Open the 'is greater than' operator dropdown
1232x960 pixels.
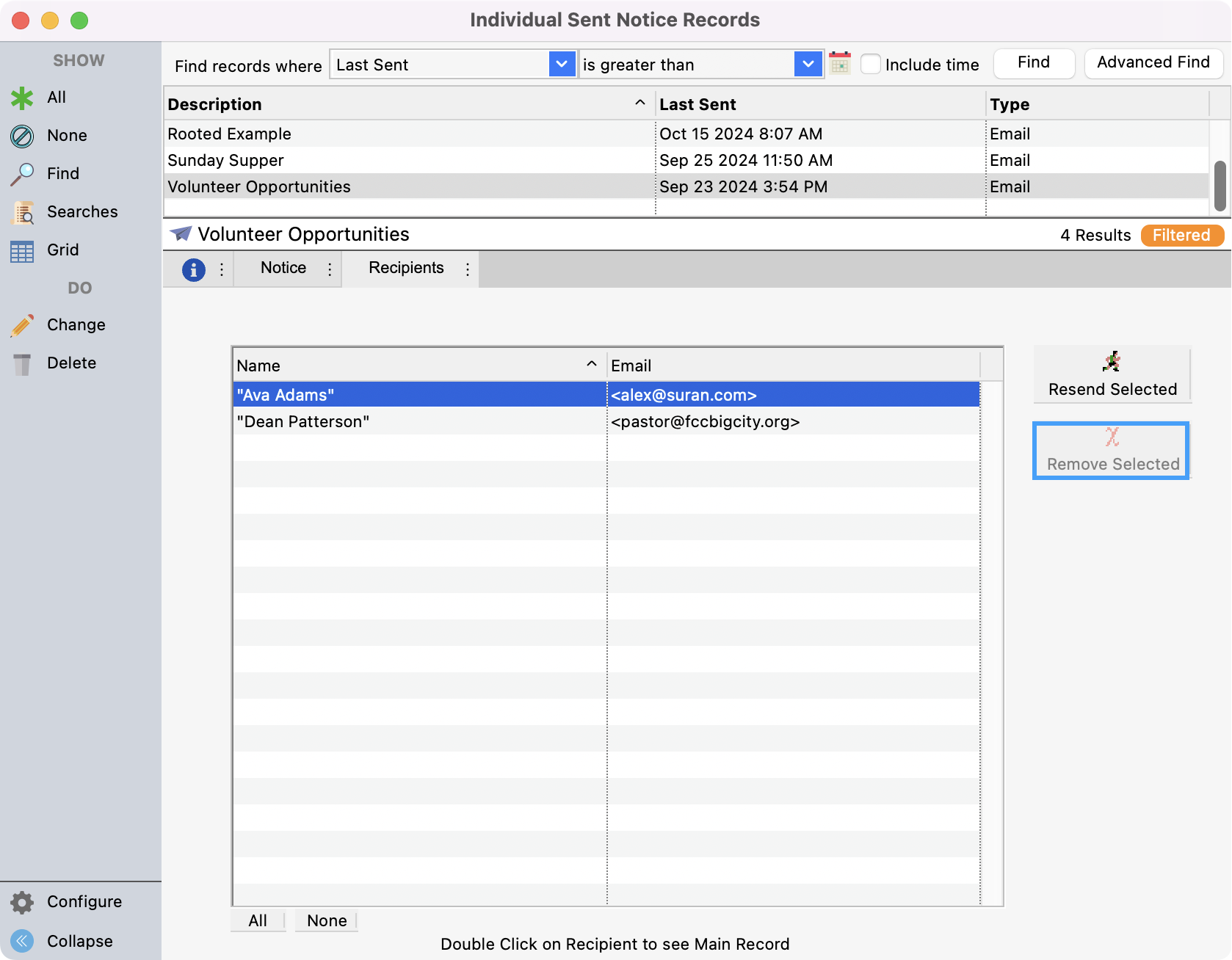pyautogui.click(x=808, y=65)
